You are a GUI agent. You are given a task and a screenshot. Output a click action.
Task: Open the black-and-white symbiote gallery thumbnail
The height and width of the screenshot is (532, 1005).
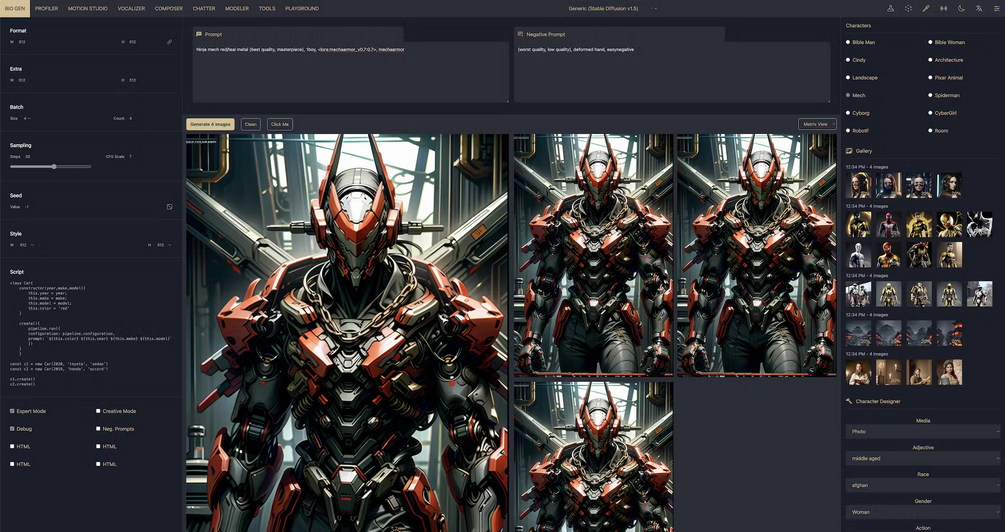click(x=979, y=224)
